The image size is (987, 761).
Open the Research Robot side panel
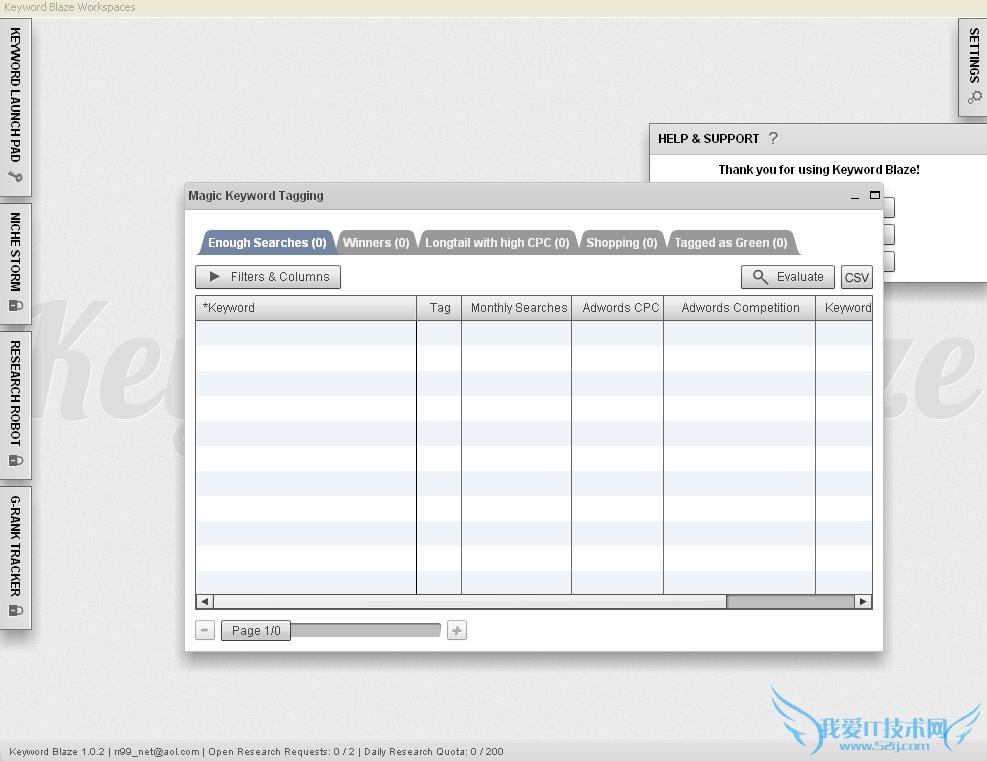(x=15, y=405)
